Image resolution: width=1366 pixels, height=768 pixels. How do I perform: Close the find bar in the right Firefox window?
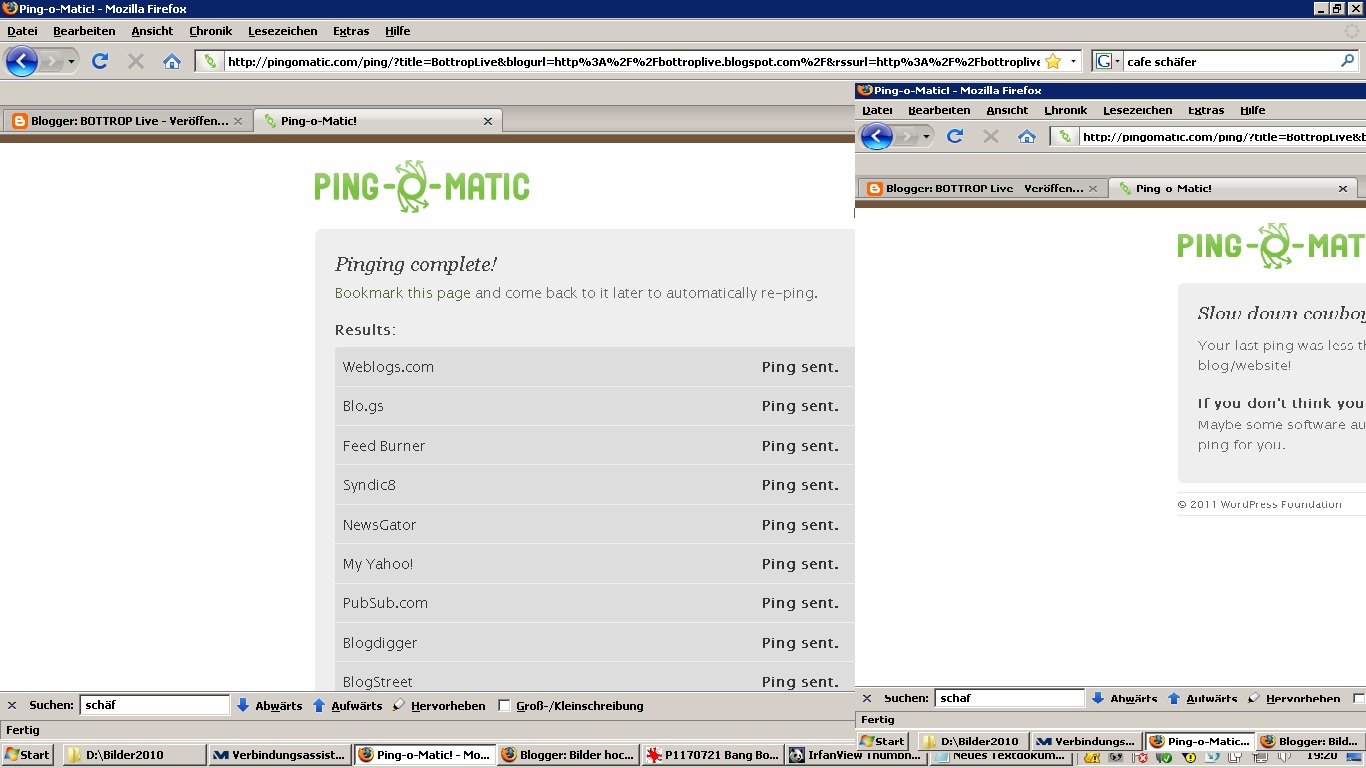coord(867,698)
